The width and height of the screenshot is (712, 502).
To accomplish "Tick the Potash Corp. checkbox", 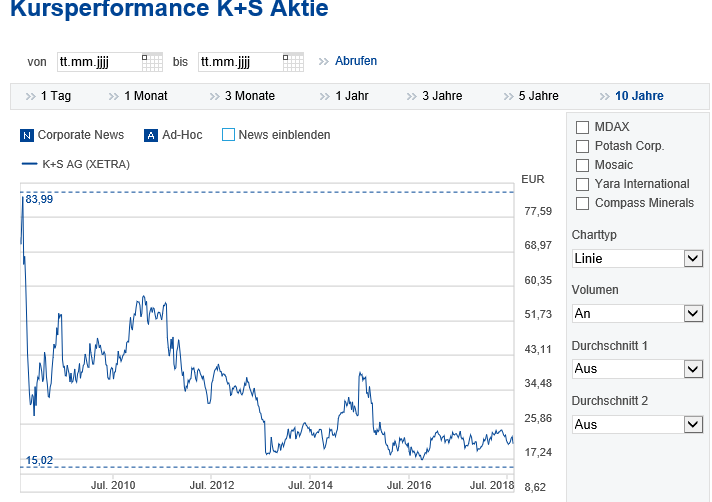I will coord(582,146).
